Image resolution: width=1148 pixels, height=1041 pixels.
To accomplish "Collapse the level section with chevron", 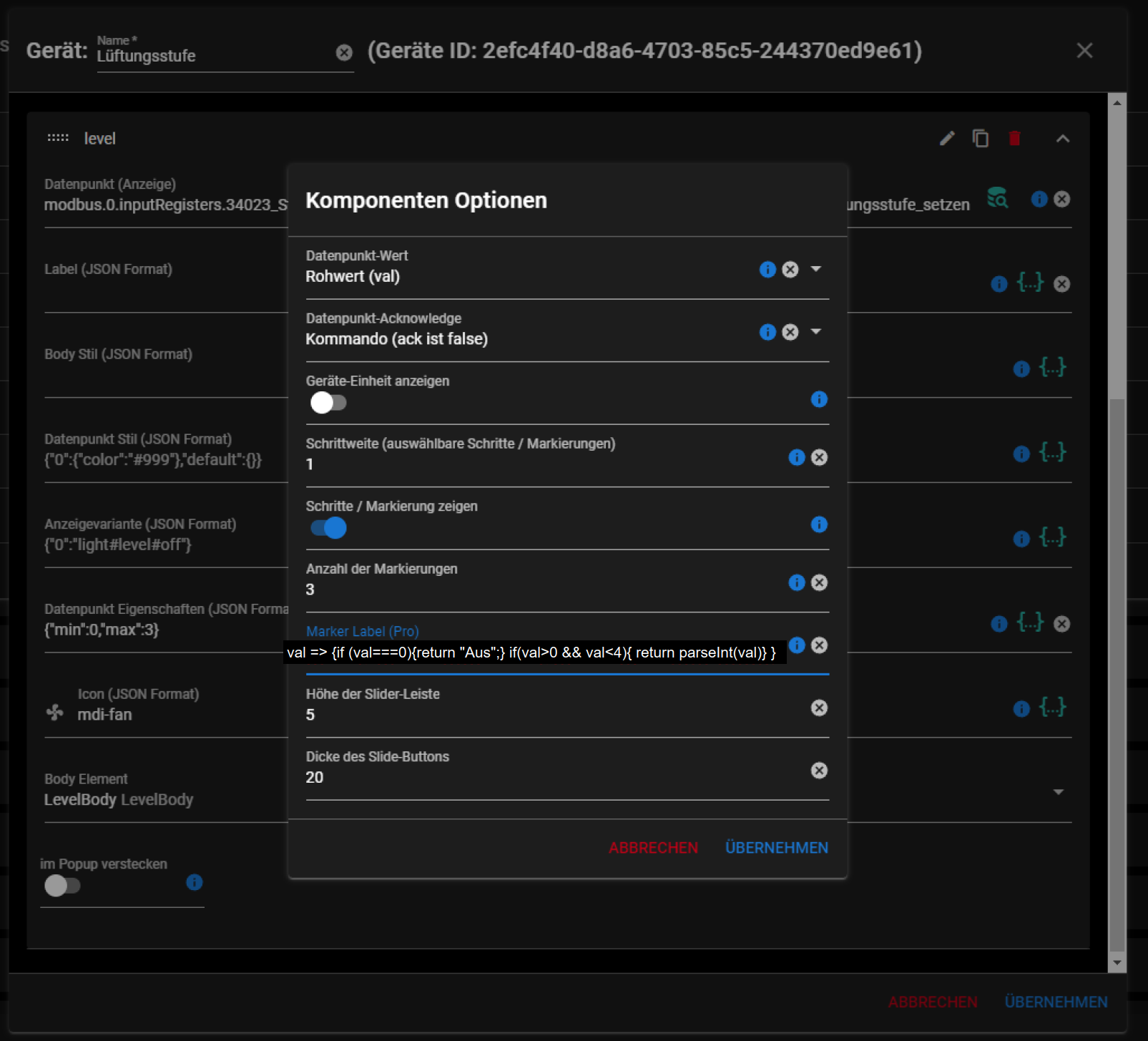I will pyautogui.click(x=1063, y=139).
